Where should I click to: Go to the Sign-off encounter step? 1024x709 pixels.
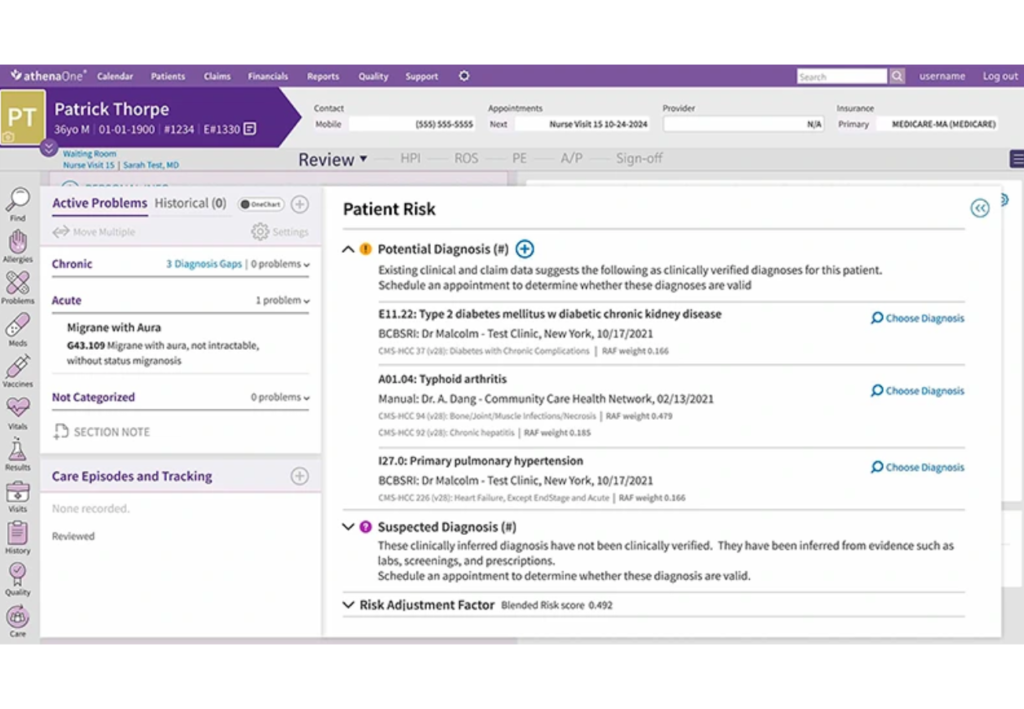click(x=639, y=158)
